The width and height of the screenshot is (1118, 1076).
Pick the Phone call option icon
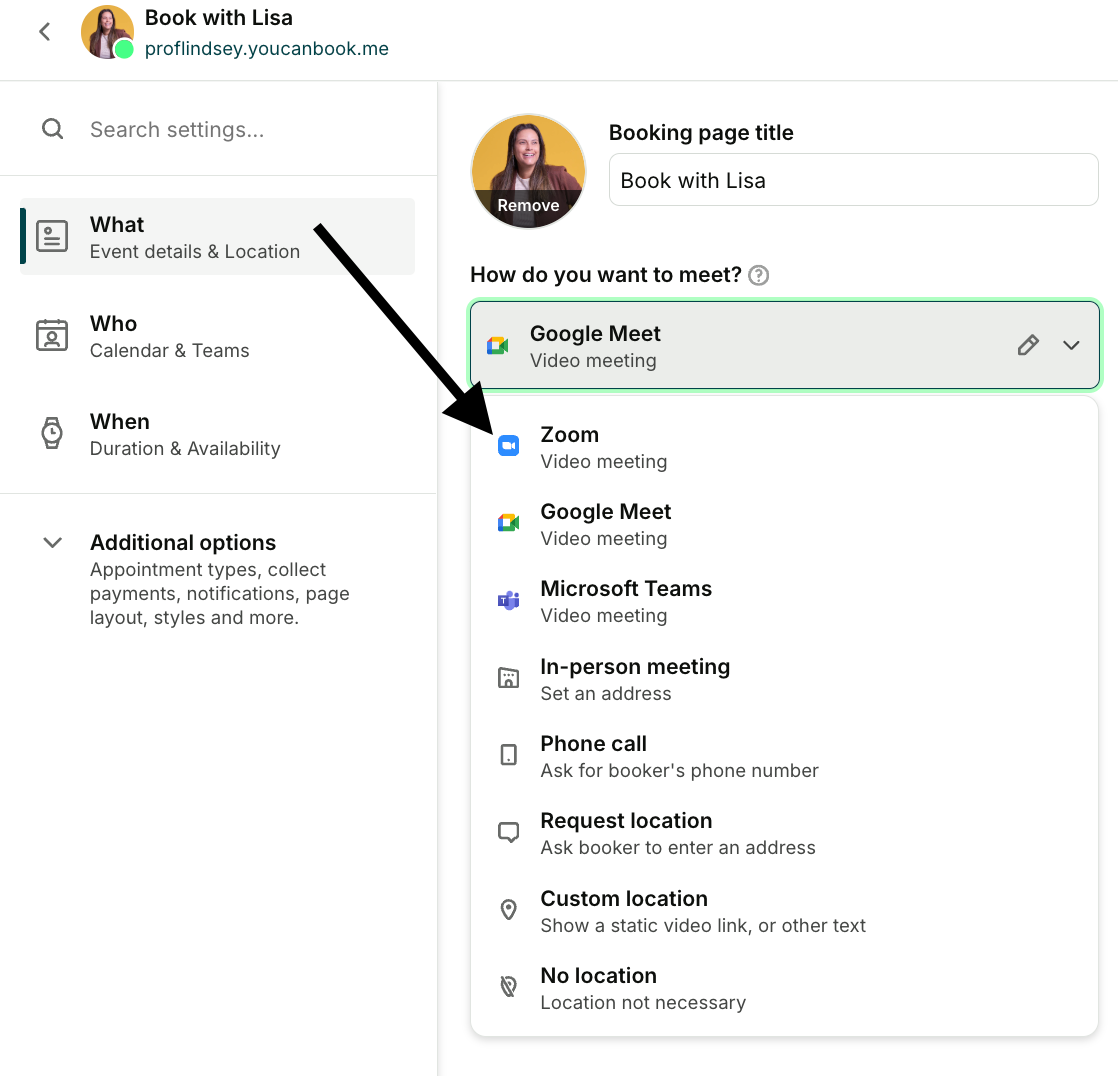pos(508,754)
